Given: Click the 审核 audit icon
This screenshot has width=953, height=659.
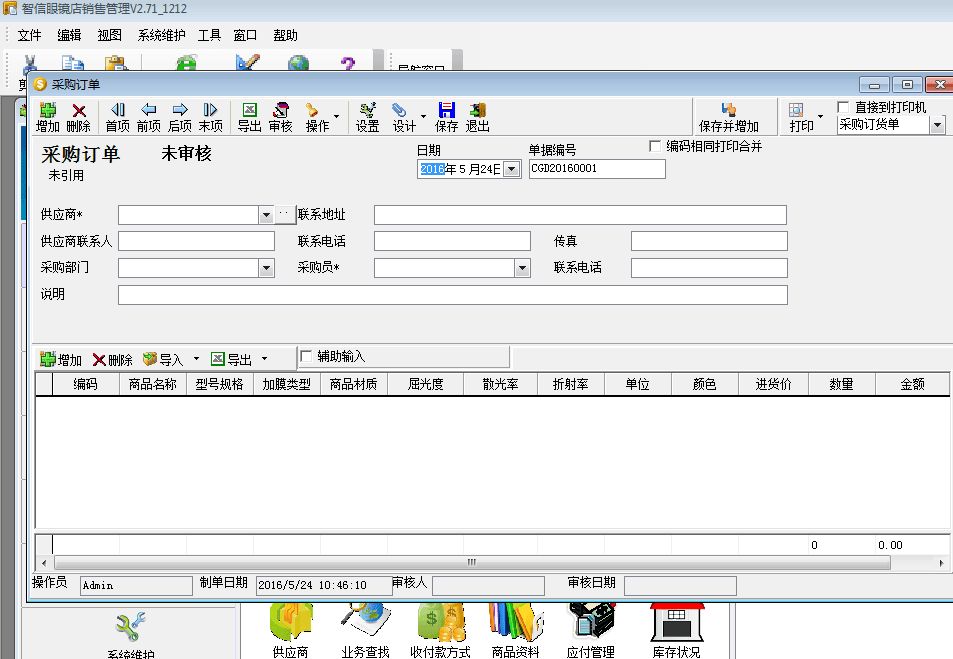Looking at the screenshot, I should click(280, 109).
